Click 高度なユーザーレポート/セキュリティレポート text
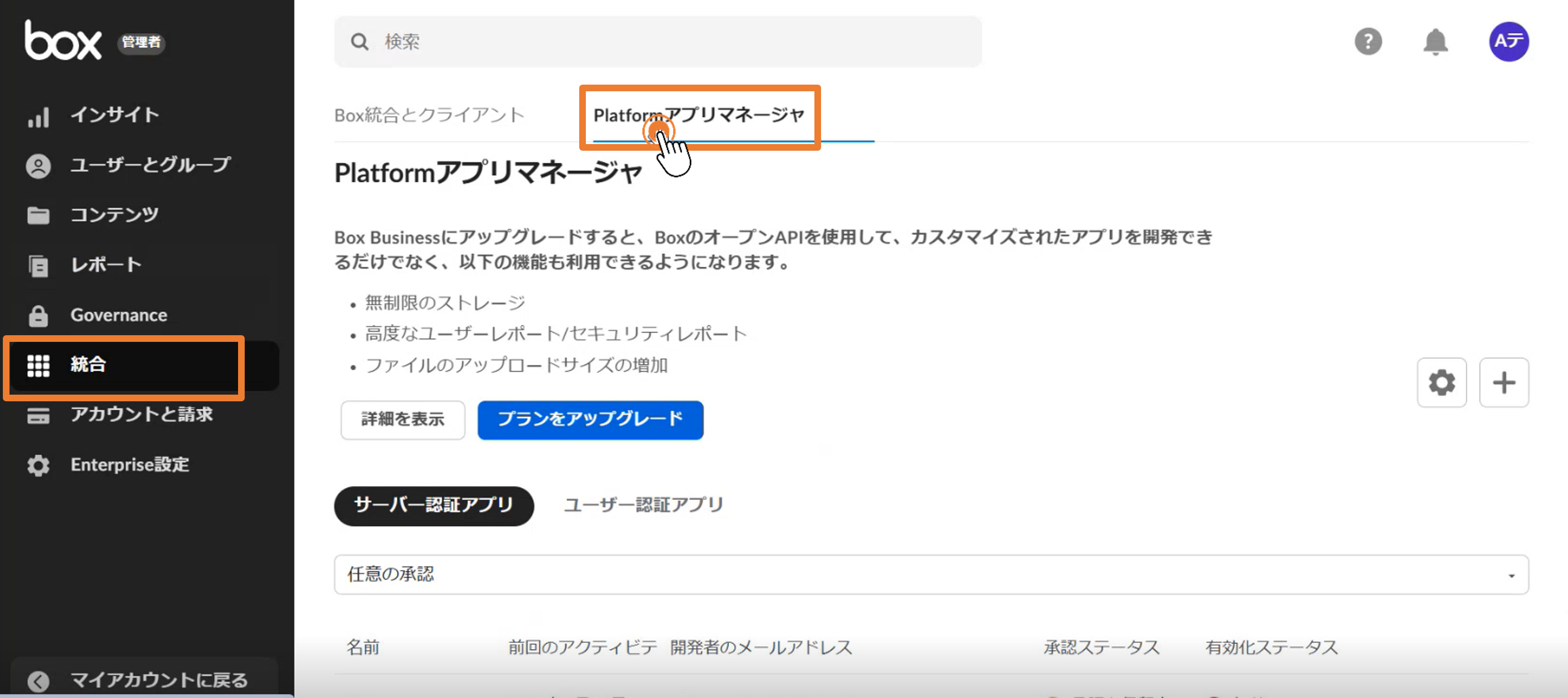Screen dimensions: 1568x698 555,334
